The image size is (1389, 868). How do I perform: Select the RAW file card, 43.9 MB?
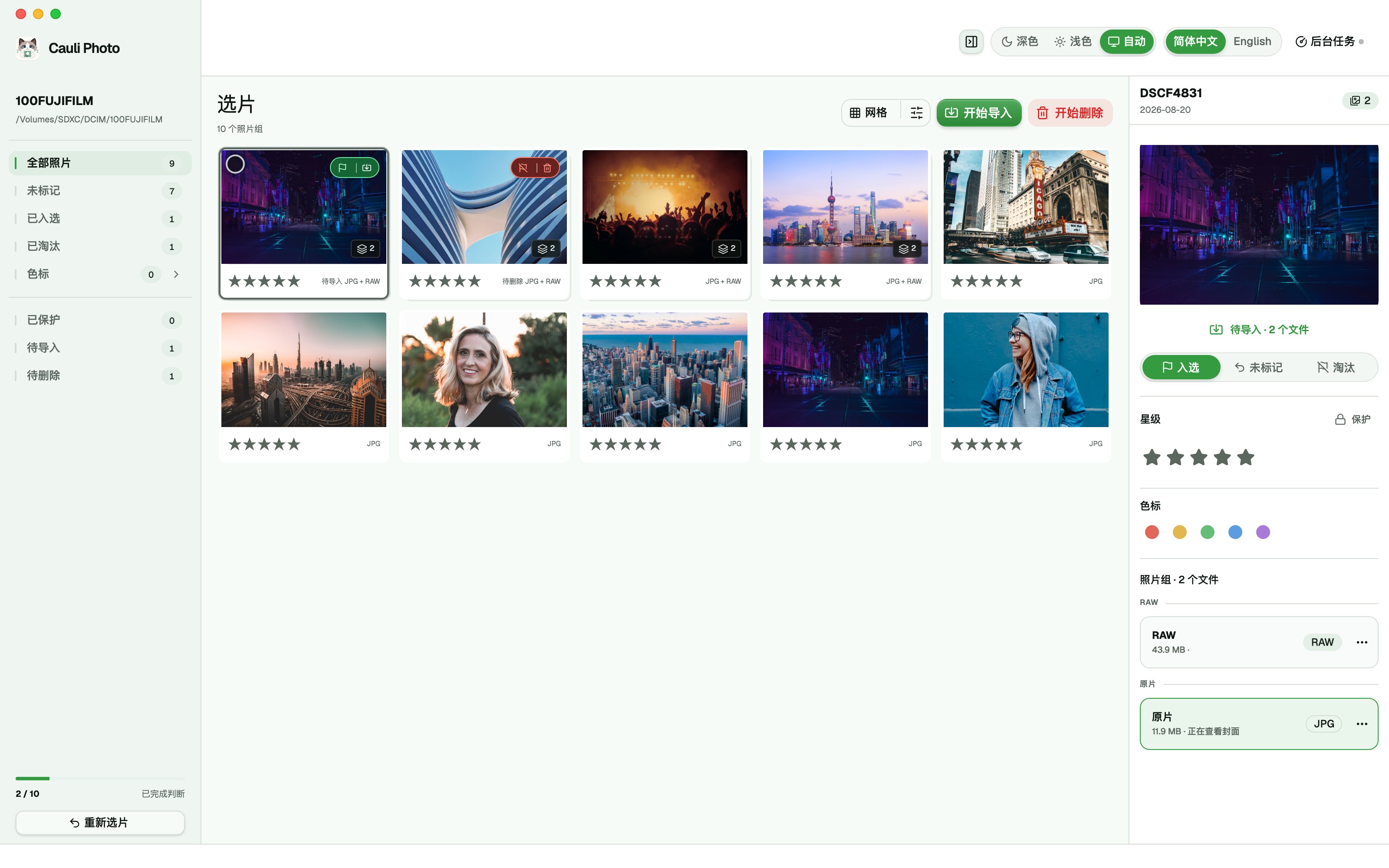coord(1259,642)
